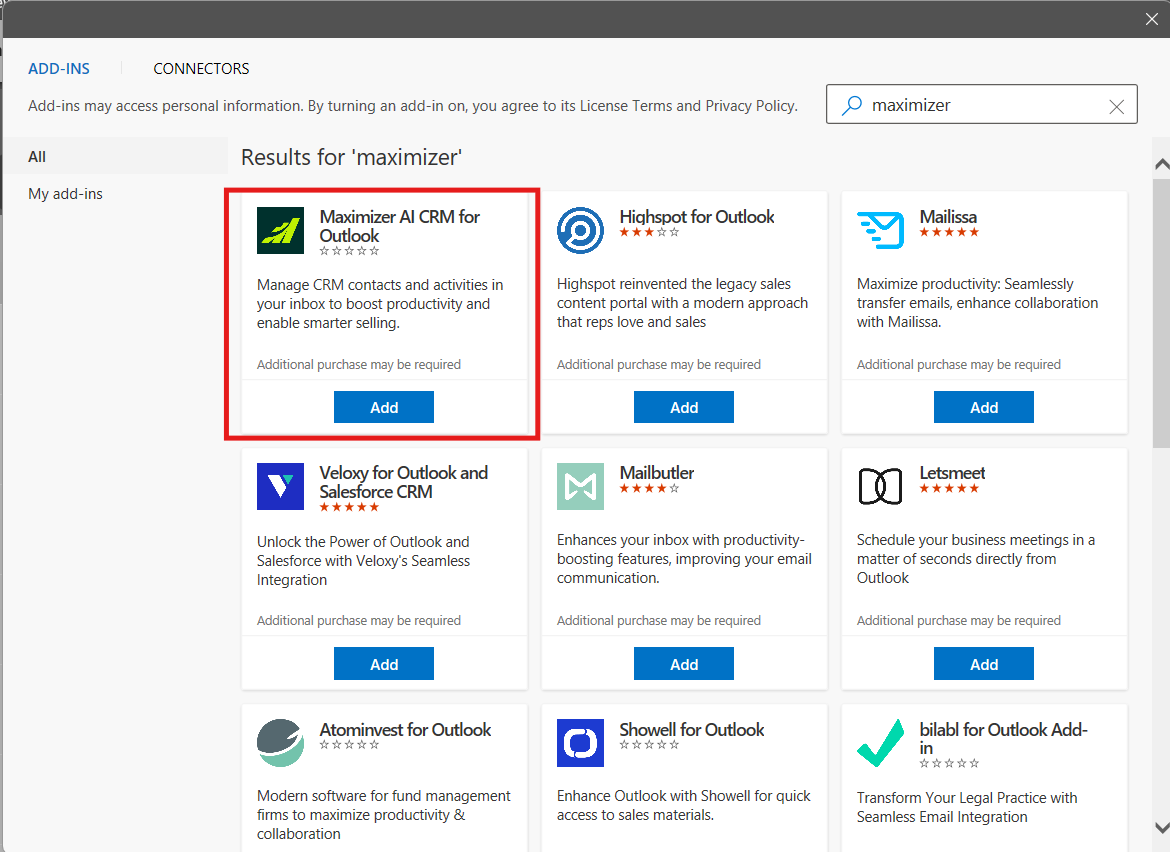Open the Mailbutler title link
Screen dimensions: 1170x852
point(657,473)
